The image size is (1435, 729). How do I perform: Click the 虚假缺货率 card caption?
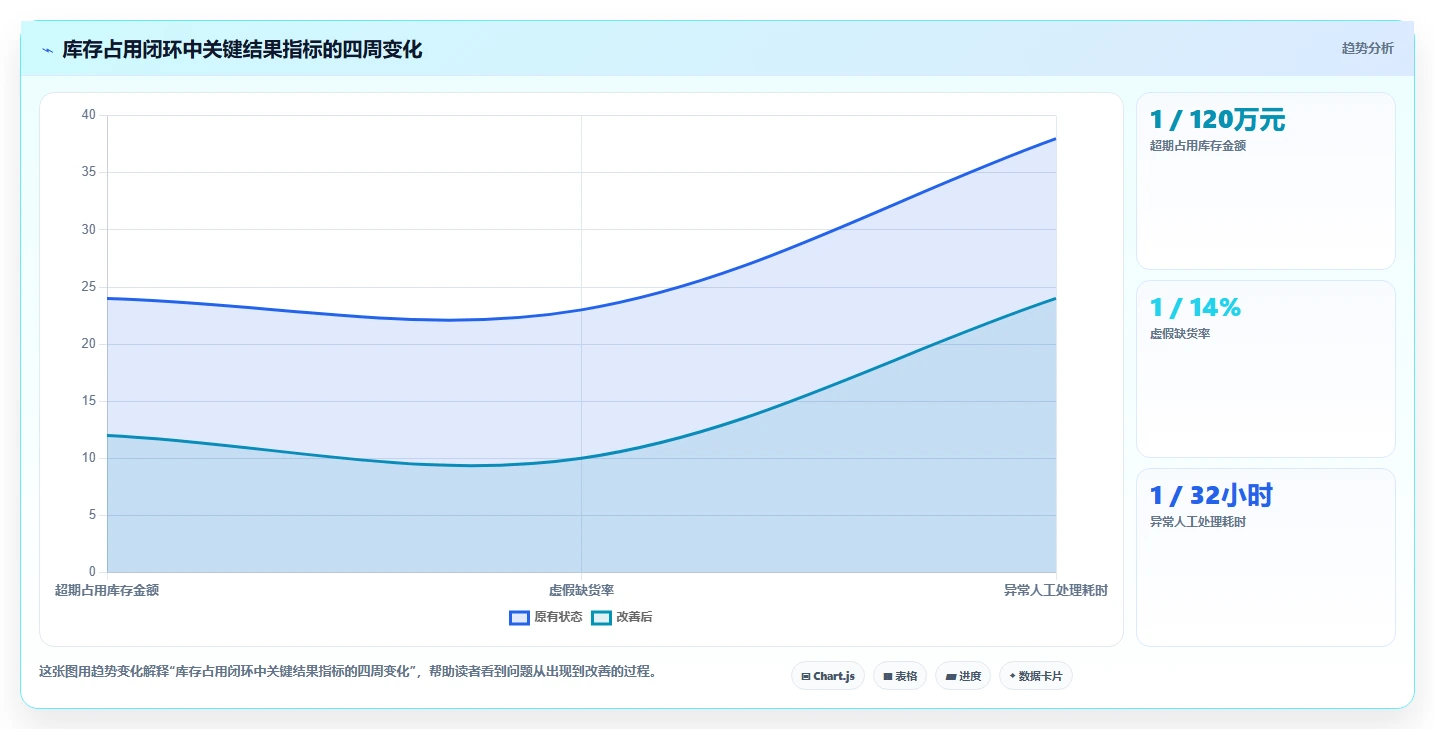coord(1180,334)
